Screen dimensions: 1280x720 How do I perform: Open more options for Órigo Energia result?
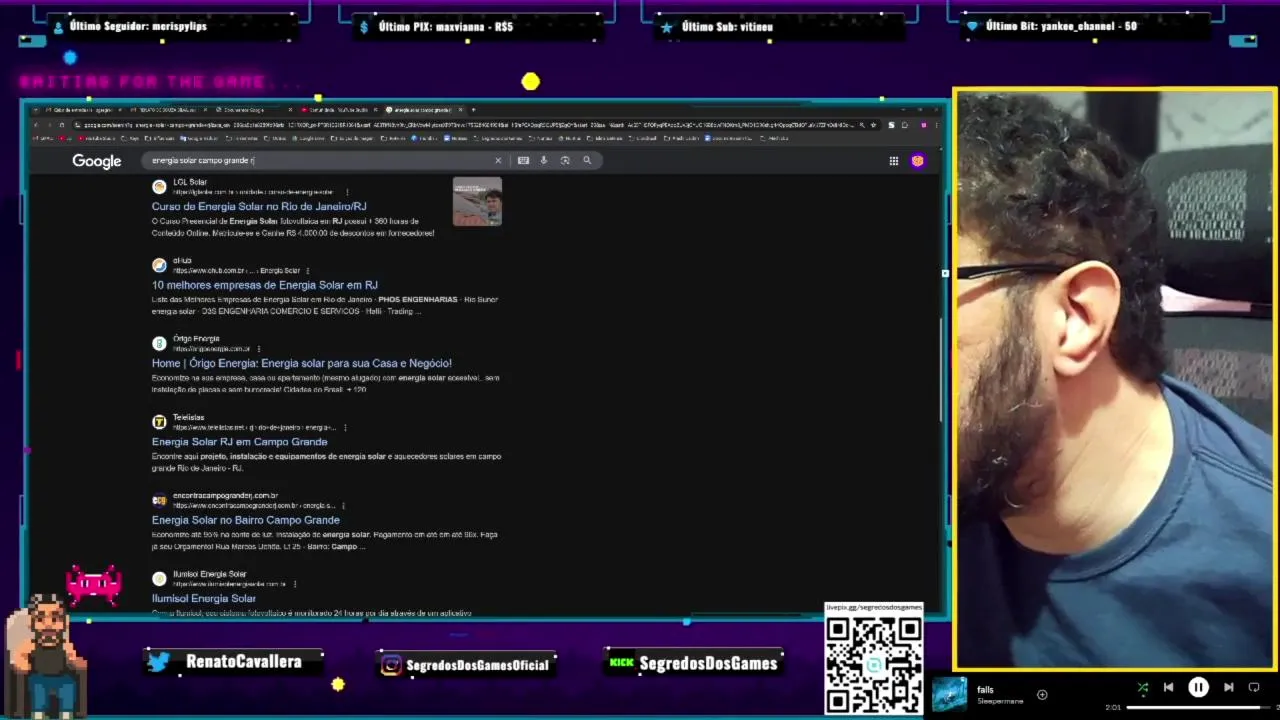point(259,349)
